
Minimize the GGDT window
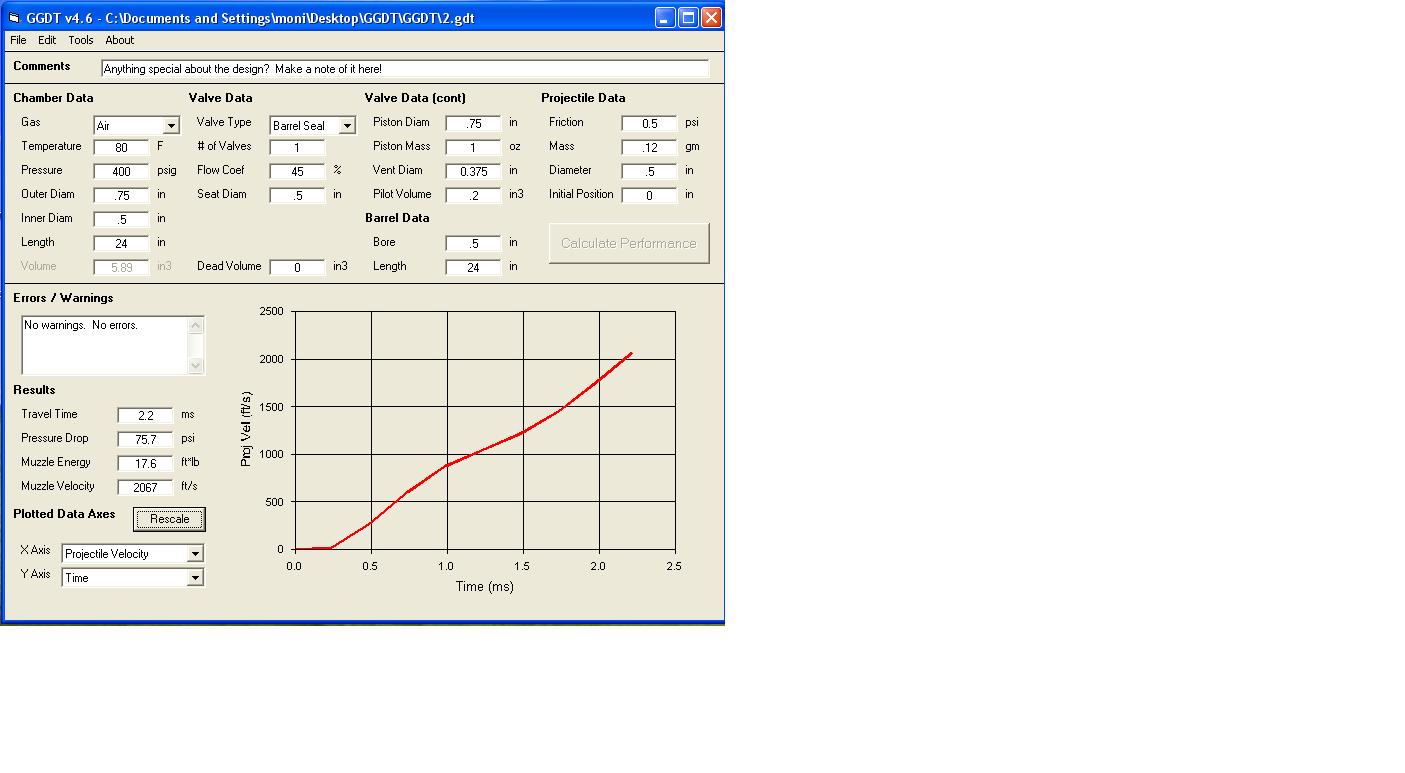pos(665,18)
